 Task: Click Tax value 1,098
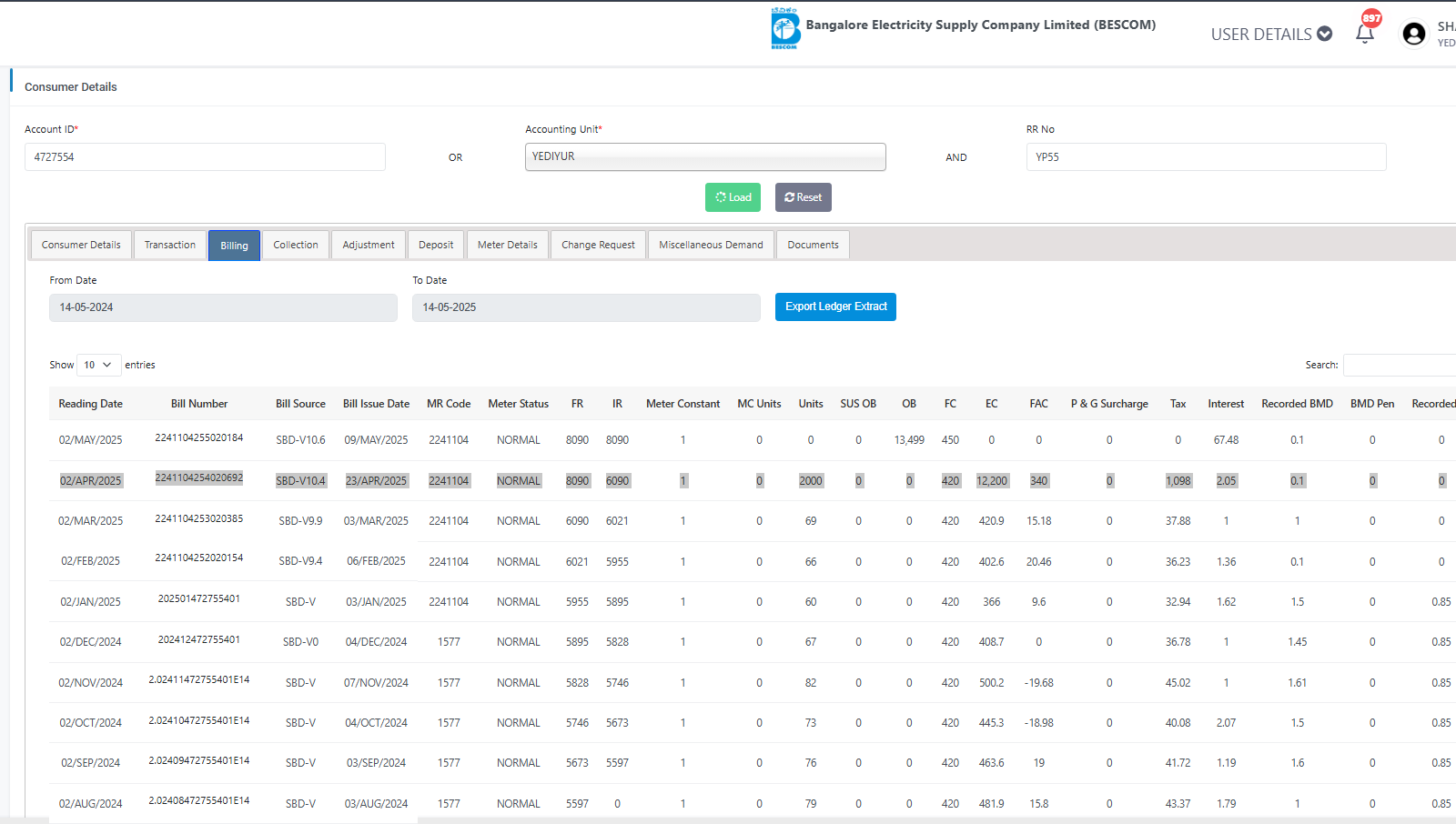pyautogui.click(x=1178, y=481)
